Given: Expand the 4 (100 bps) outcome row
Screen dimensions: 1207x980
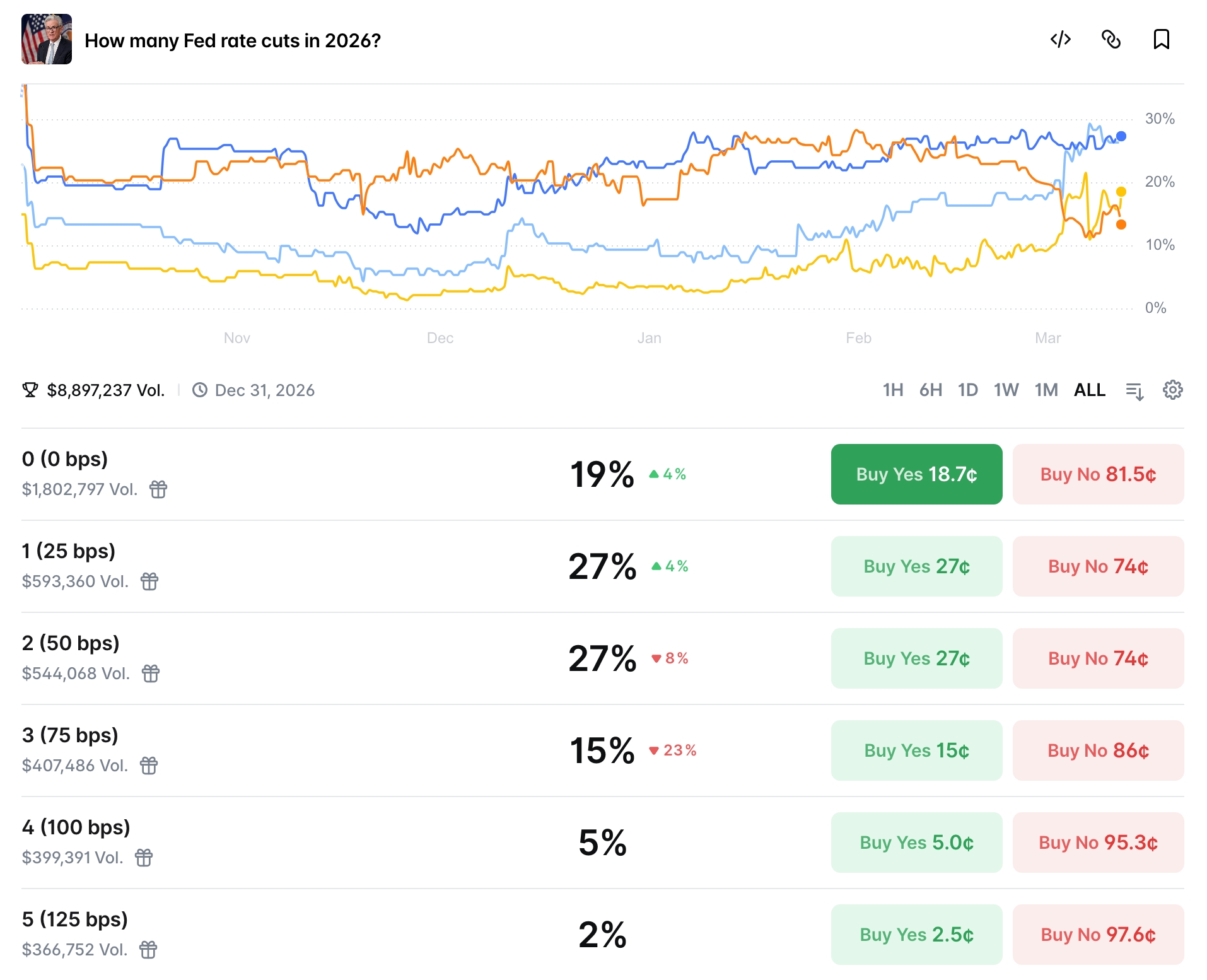Looking at the screenshot, I should 378,843.
